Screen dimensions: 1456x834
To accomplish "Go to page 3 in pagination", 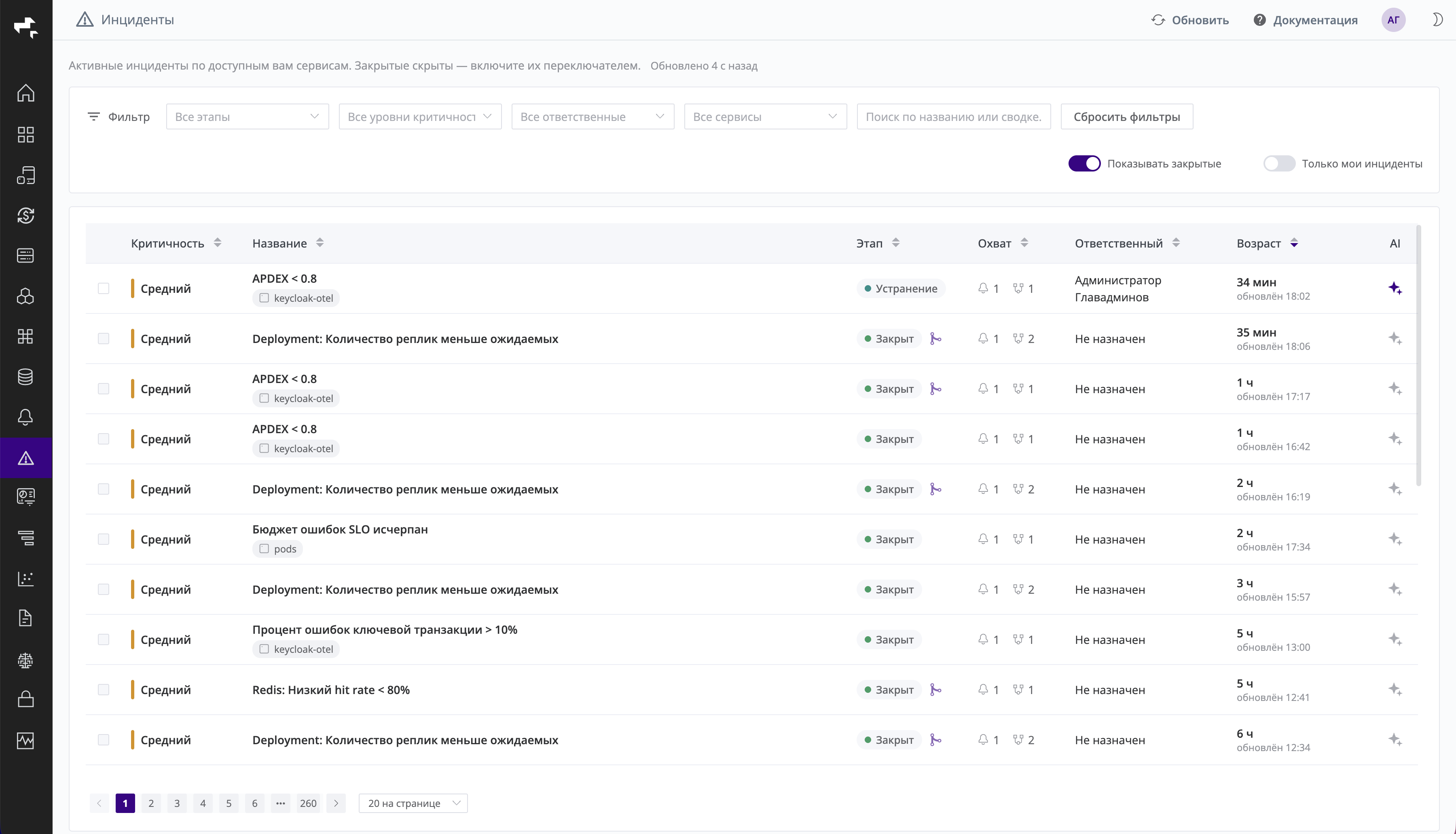I will coord(177,803).
